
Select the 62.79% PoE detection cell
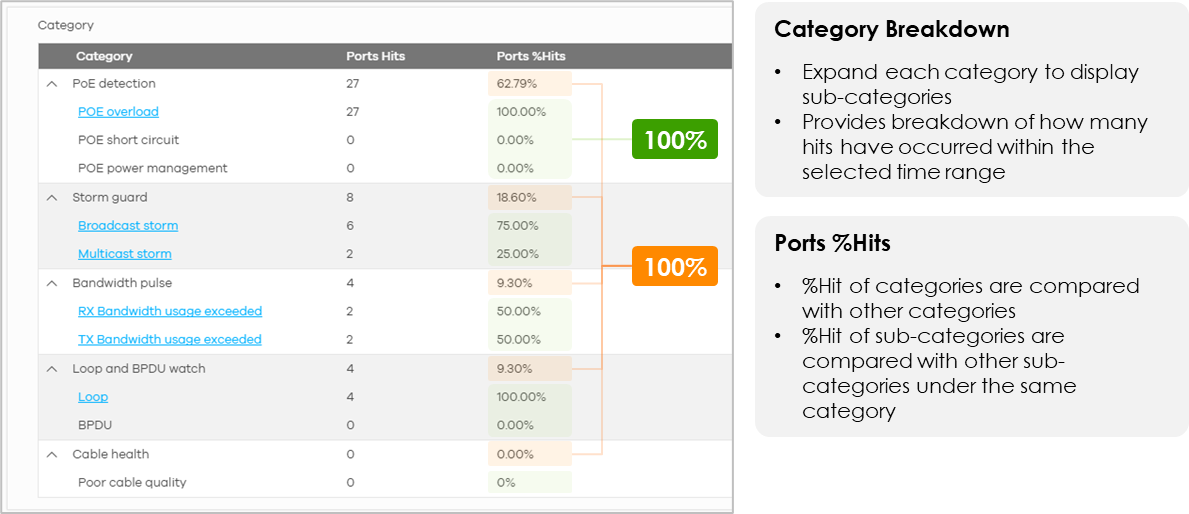pyautogui.click(x=529, y=84)
